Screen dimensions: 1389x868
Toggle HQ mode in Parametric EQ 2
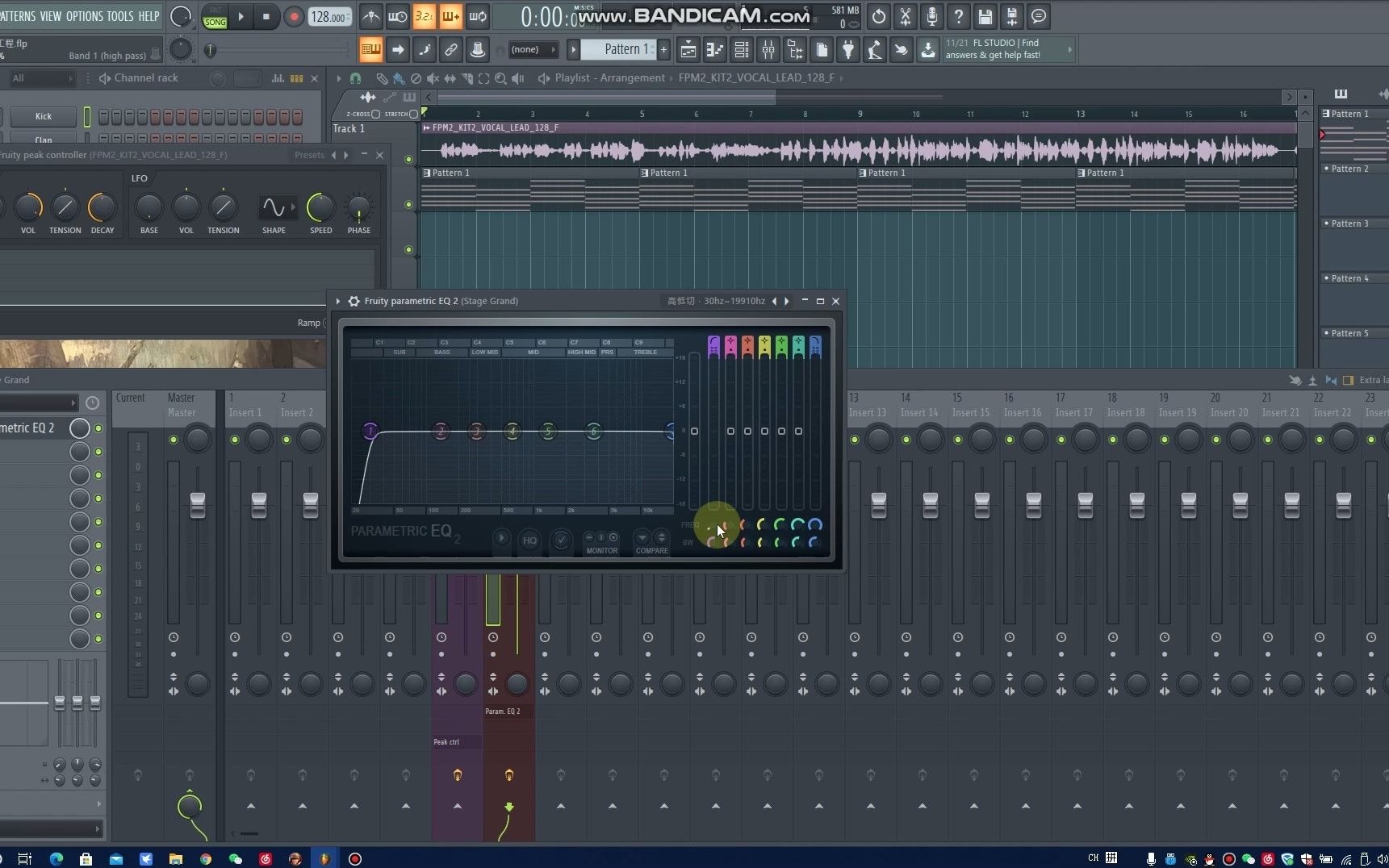point(530,540)
